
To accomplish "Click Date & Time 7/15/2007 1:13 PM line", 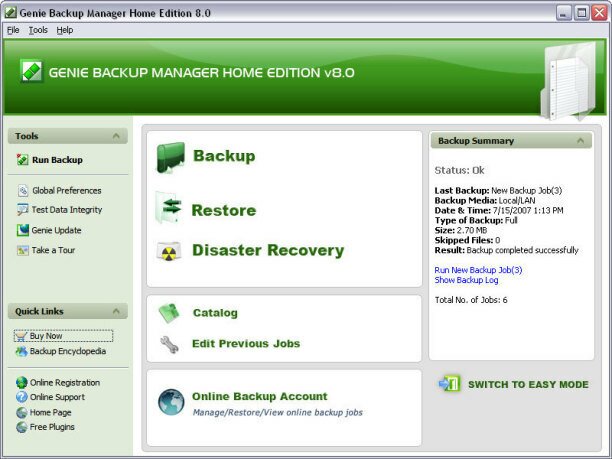I will [499, 211].
